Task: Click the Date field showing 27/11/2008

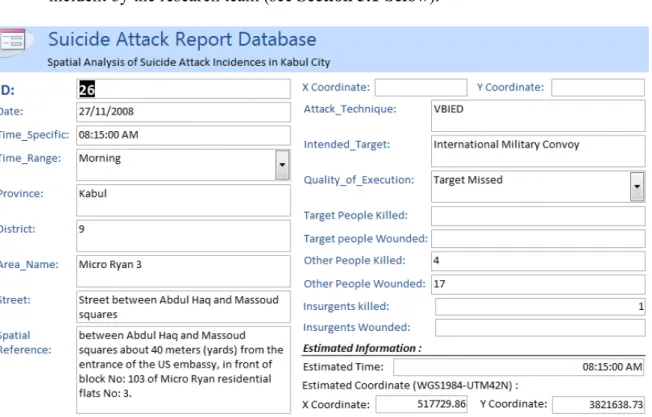Action: [x=183, y=112]
